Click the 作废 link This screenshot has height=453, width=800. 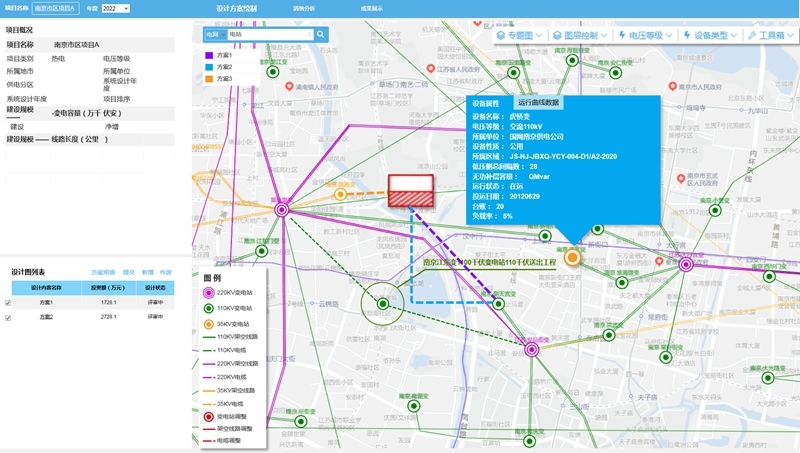pyautogui.click(x=166, y=272)
